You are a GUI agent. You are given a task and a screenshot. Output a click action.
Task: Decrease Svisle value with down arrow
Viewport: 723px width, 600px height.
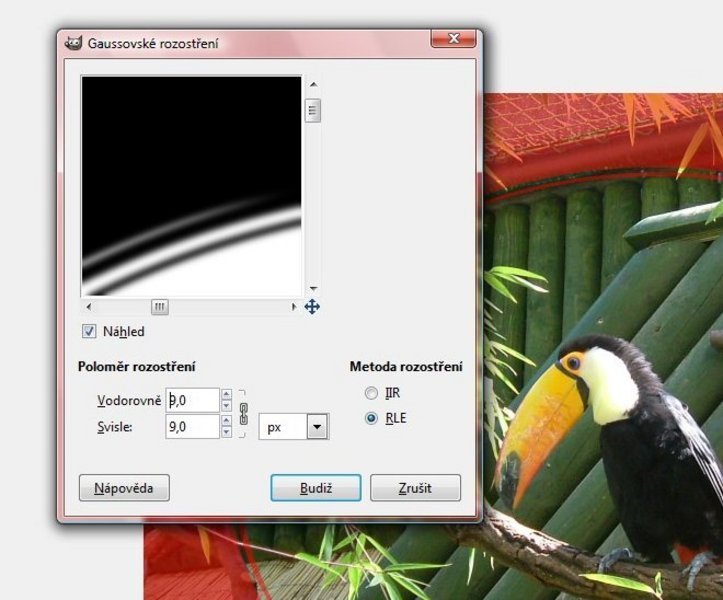(226, 432)
